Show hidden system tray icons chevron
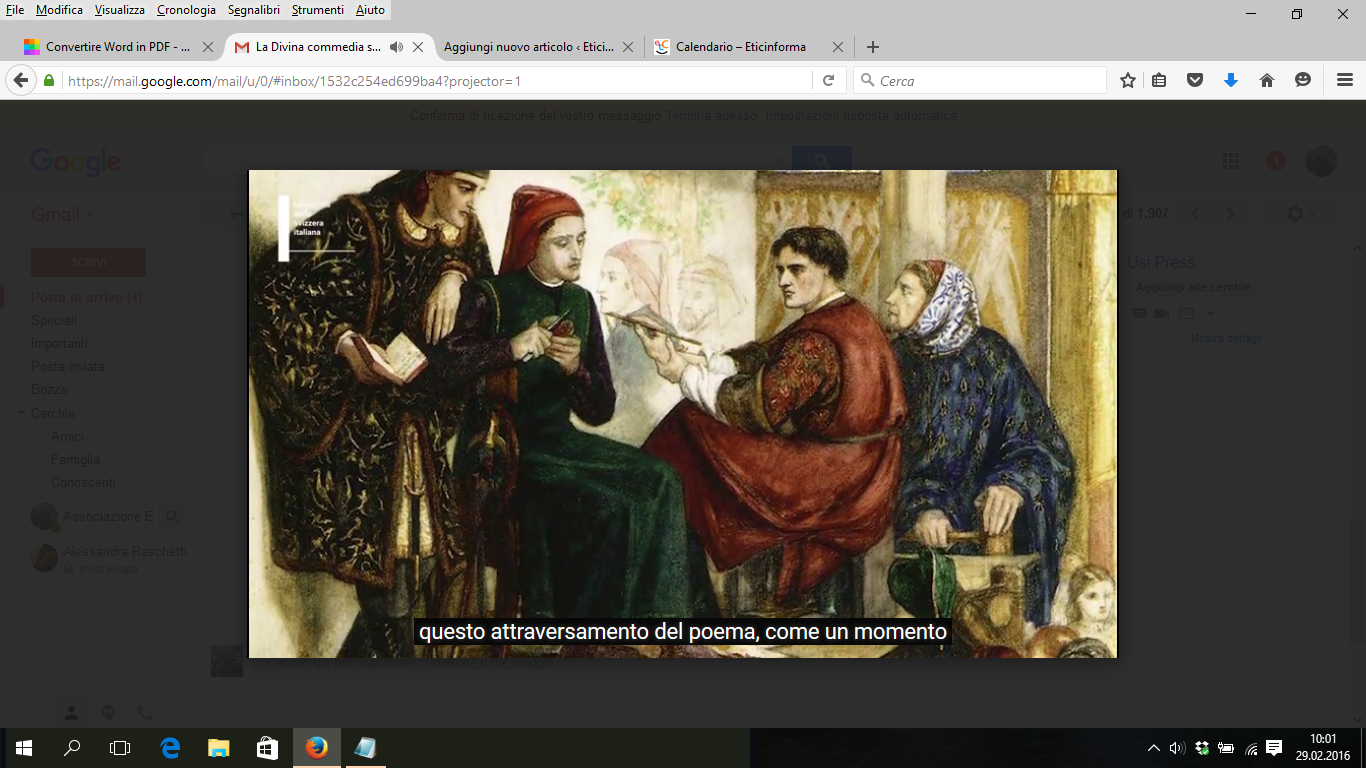 click(x=1154, y=748)
